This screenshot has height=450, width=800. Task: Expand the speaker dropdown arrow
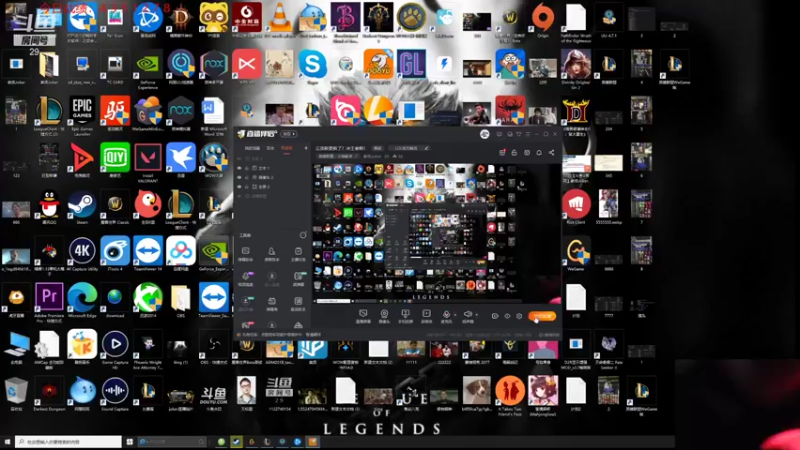476,315
